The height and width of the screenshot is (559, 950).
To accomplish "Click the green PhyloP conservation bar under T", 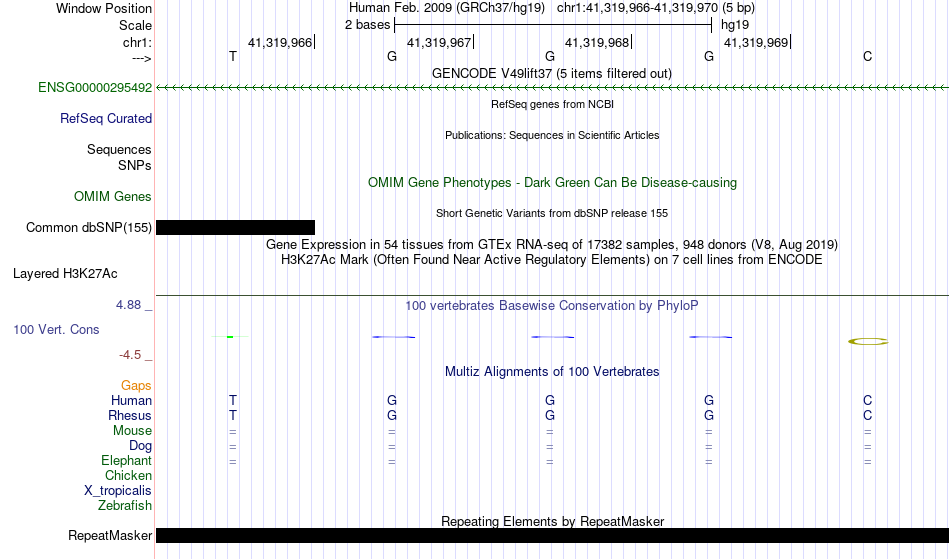I will 230,337.
